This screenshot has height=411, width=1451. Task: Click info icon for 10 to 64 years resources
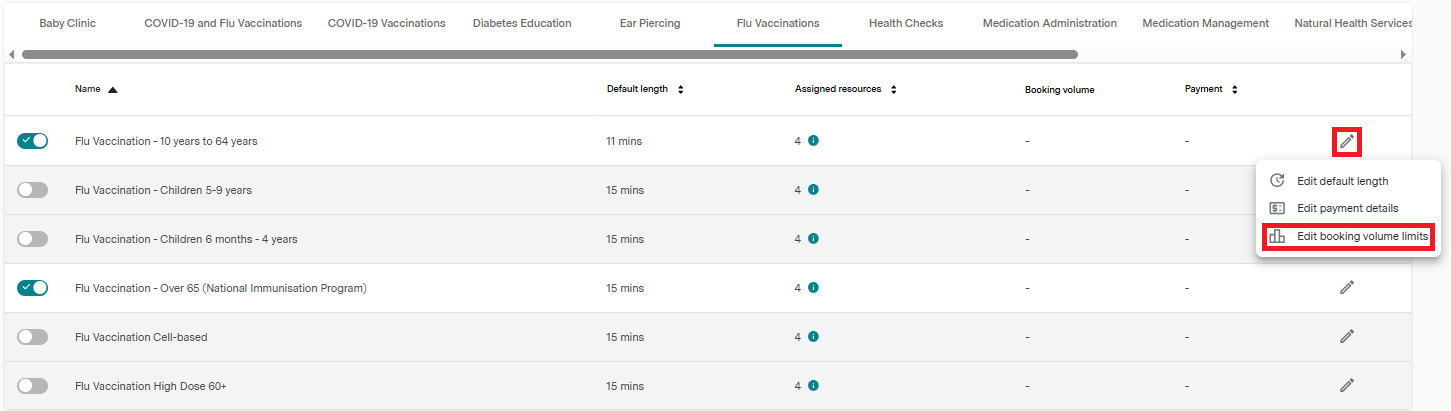tap(813, 141)
